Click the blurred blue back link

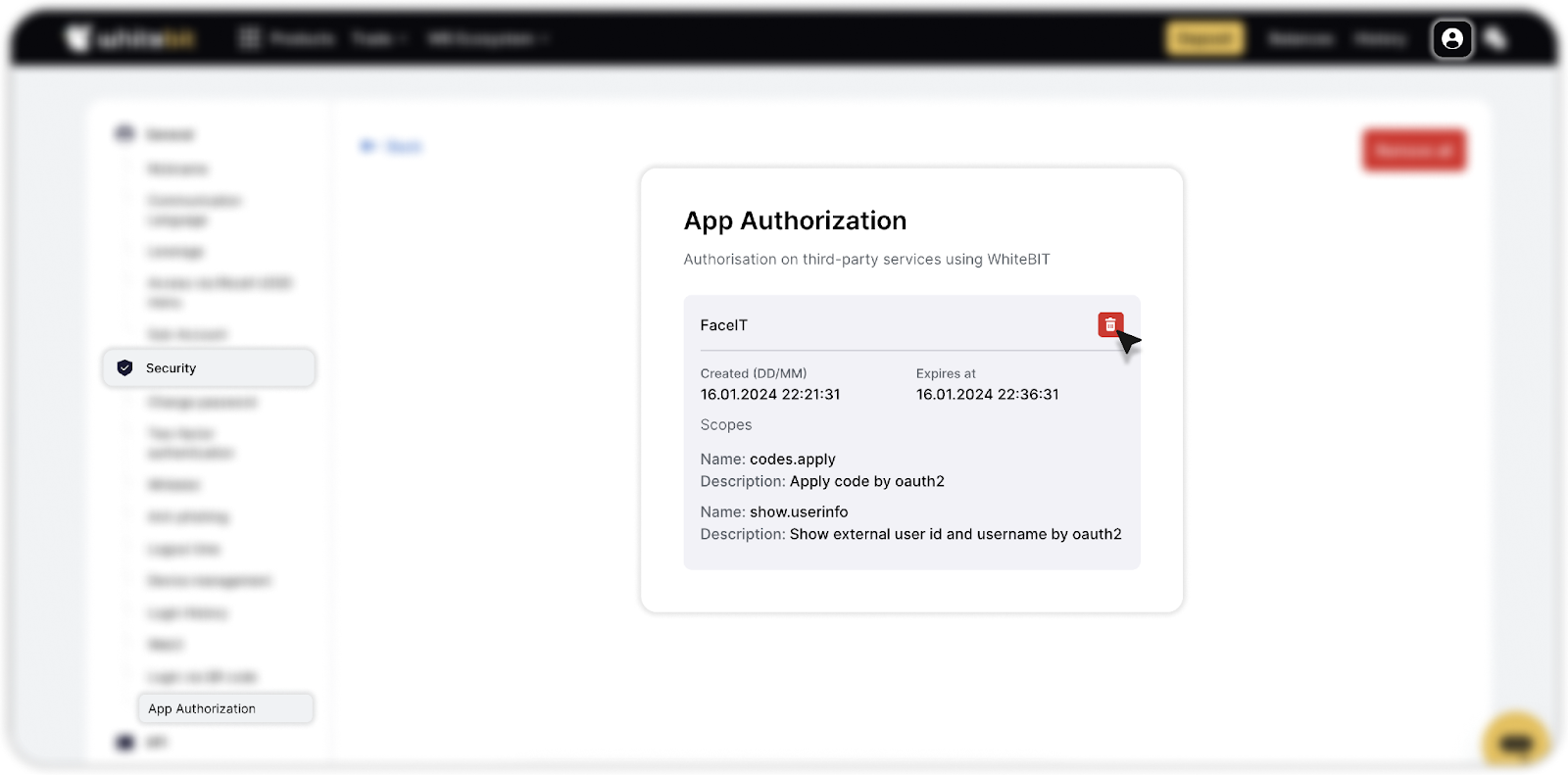391,146
